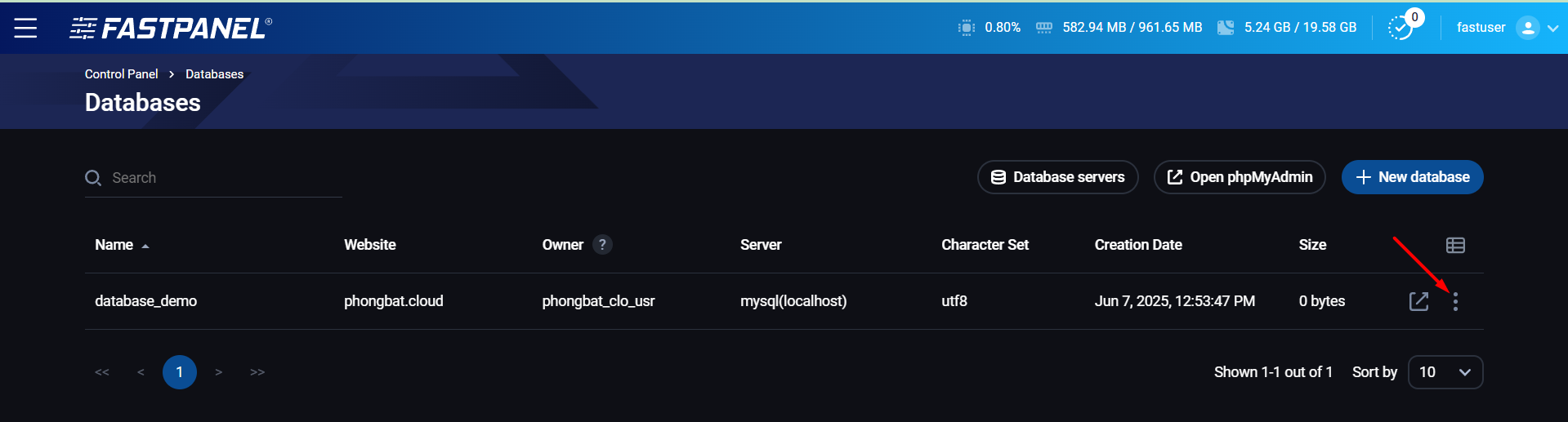Open three-dot actions menu for database_demo
Viewport: 1568px width, 422px height.
point(1455,301)
